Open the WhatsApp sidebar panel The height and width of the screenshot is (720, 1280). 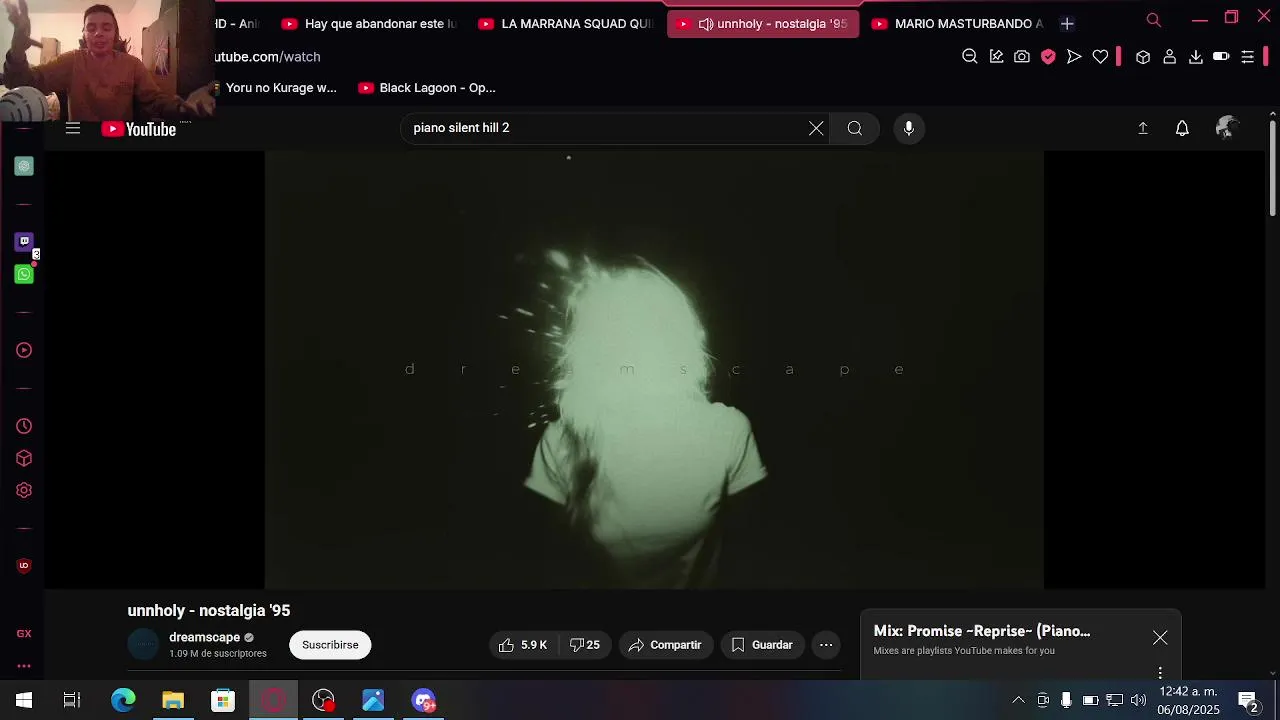24,274
